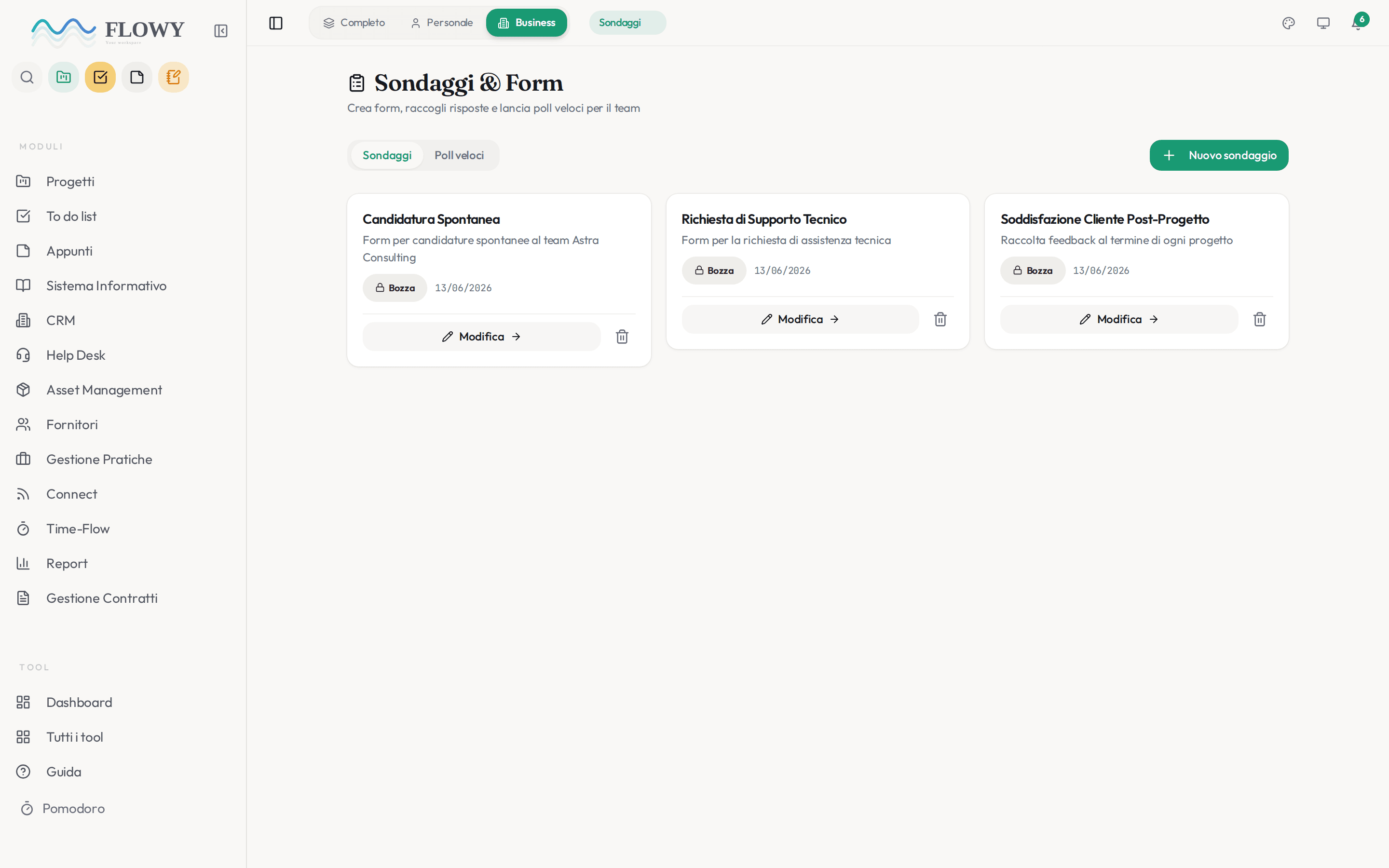Click Bozza badge on Candidatura Spontanea
Image resolution: width=1389 pixels, height=868 pixels.
(395, 287)
